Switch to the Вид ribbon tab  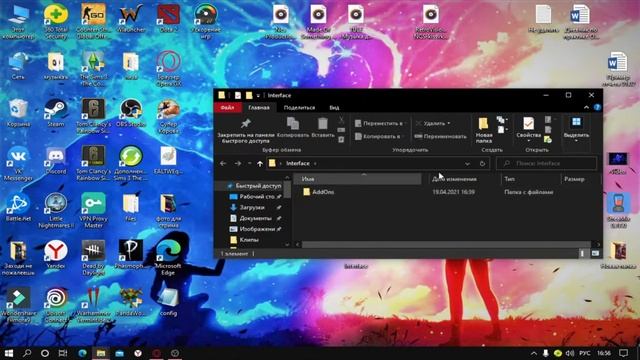(x=334, y=108)
